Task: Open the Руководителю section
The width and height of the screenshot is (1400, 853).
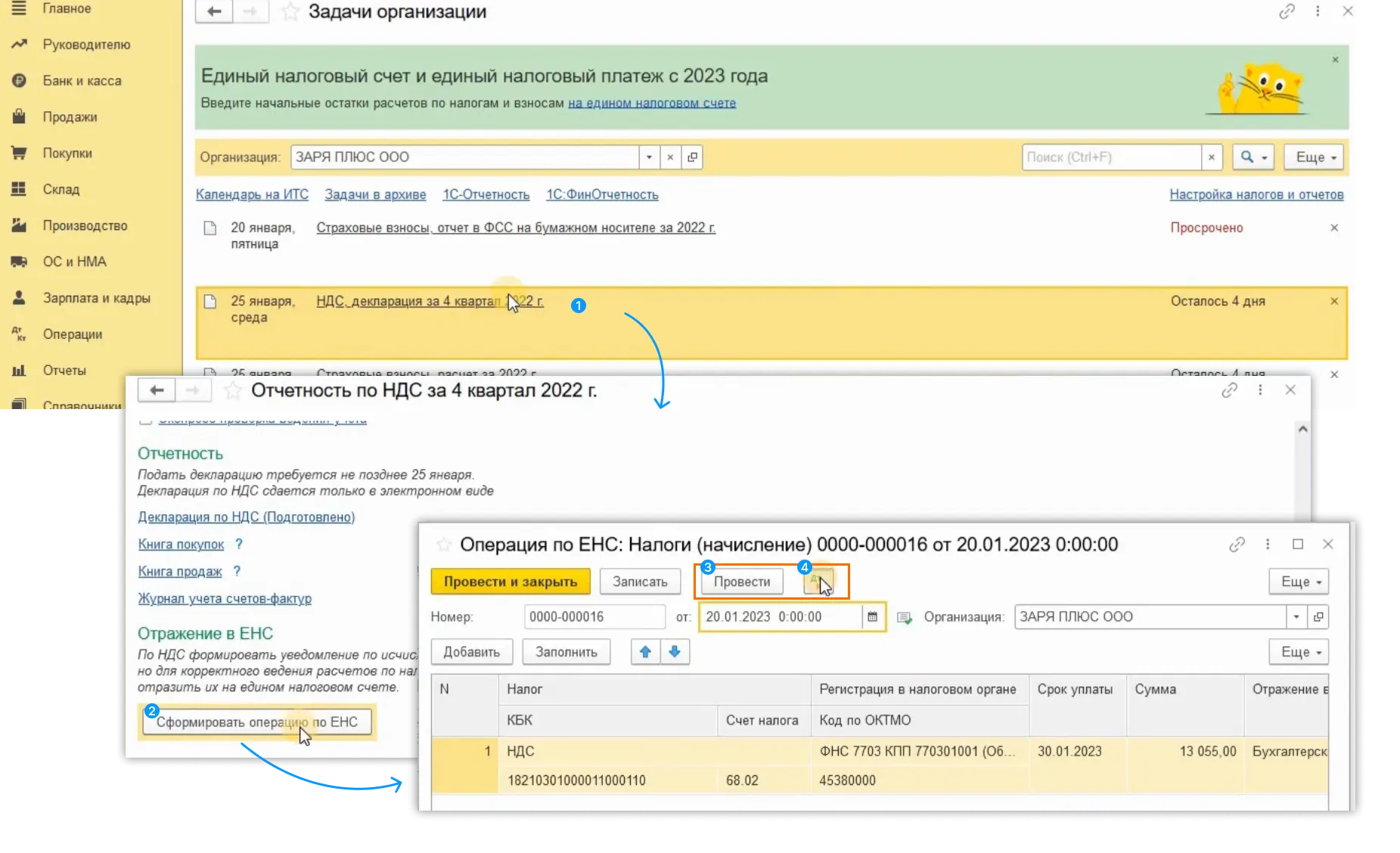Action: click(86, 45)
